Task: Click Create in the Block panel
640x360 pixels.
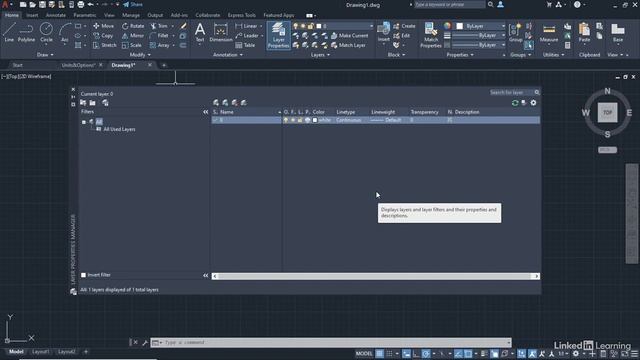Action: coord(404,26)
